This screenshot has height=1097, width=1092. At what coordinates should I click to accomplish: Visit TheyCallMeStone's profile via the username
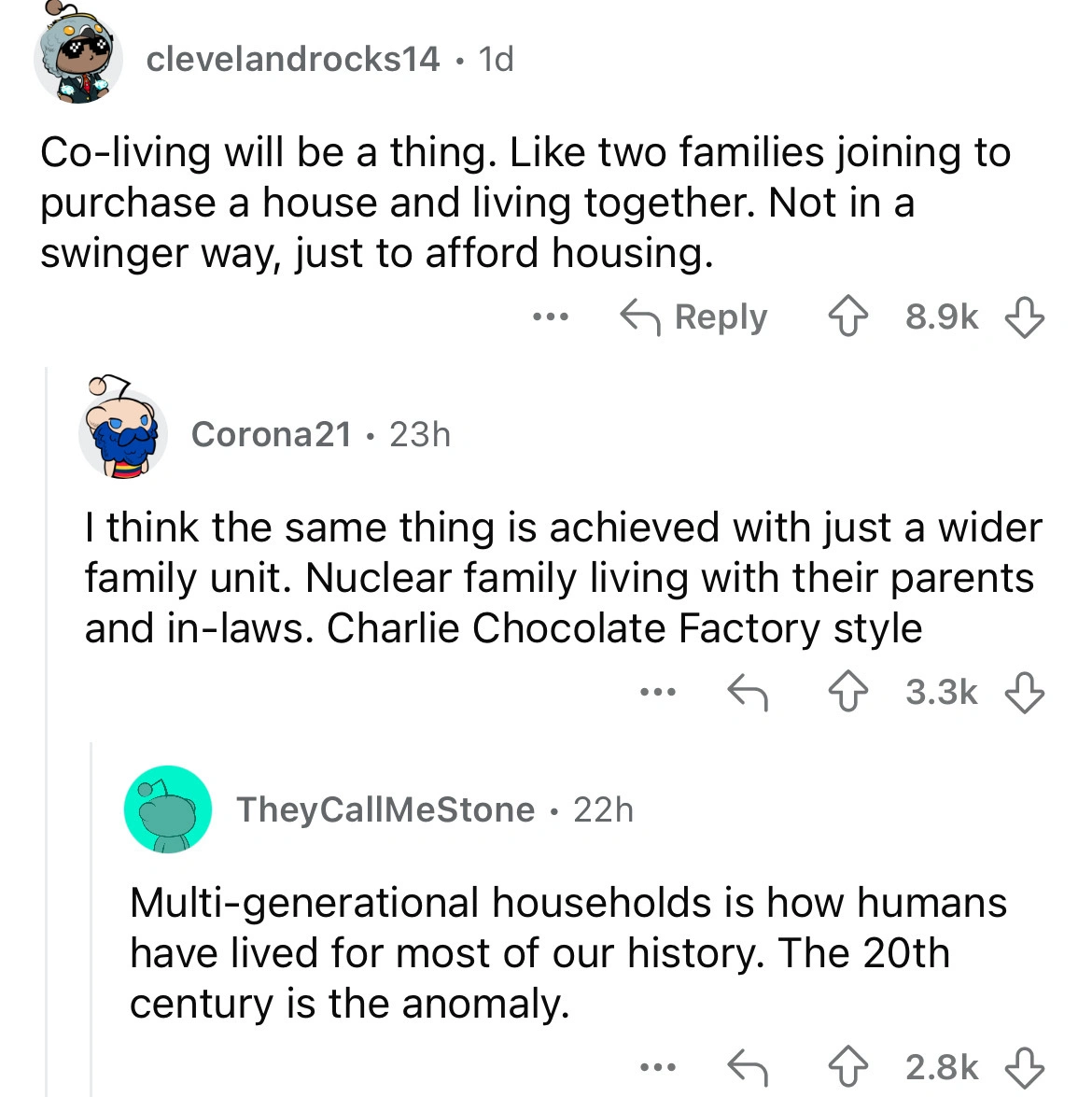click(x=385, y=809)
